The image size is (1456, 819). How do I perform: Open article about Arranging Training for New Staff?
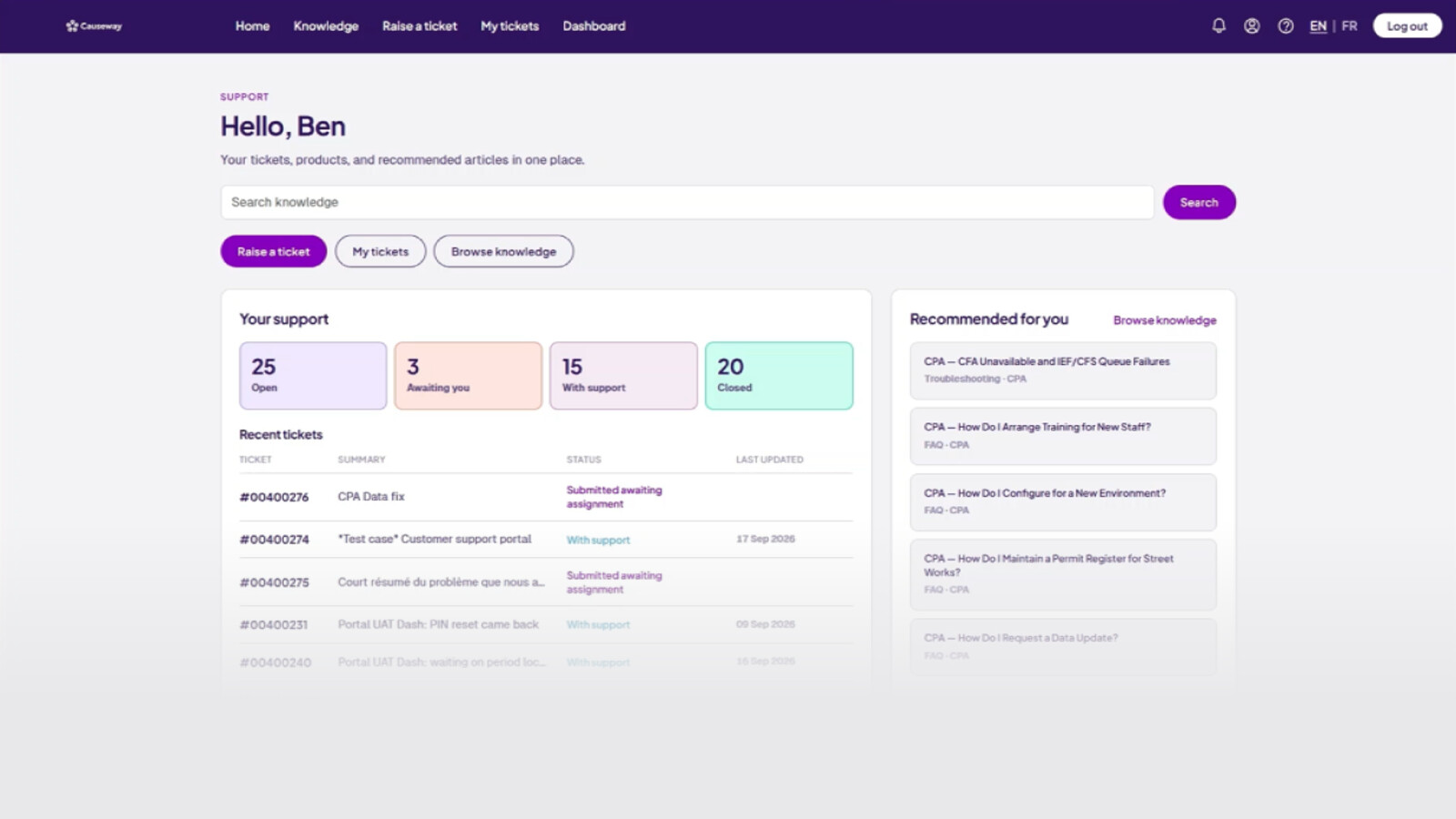click(1063, 436)
